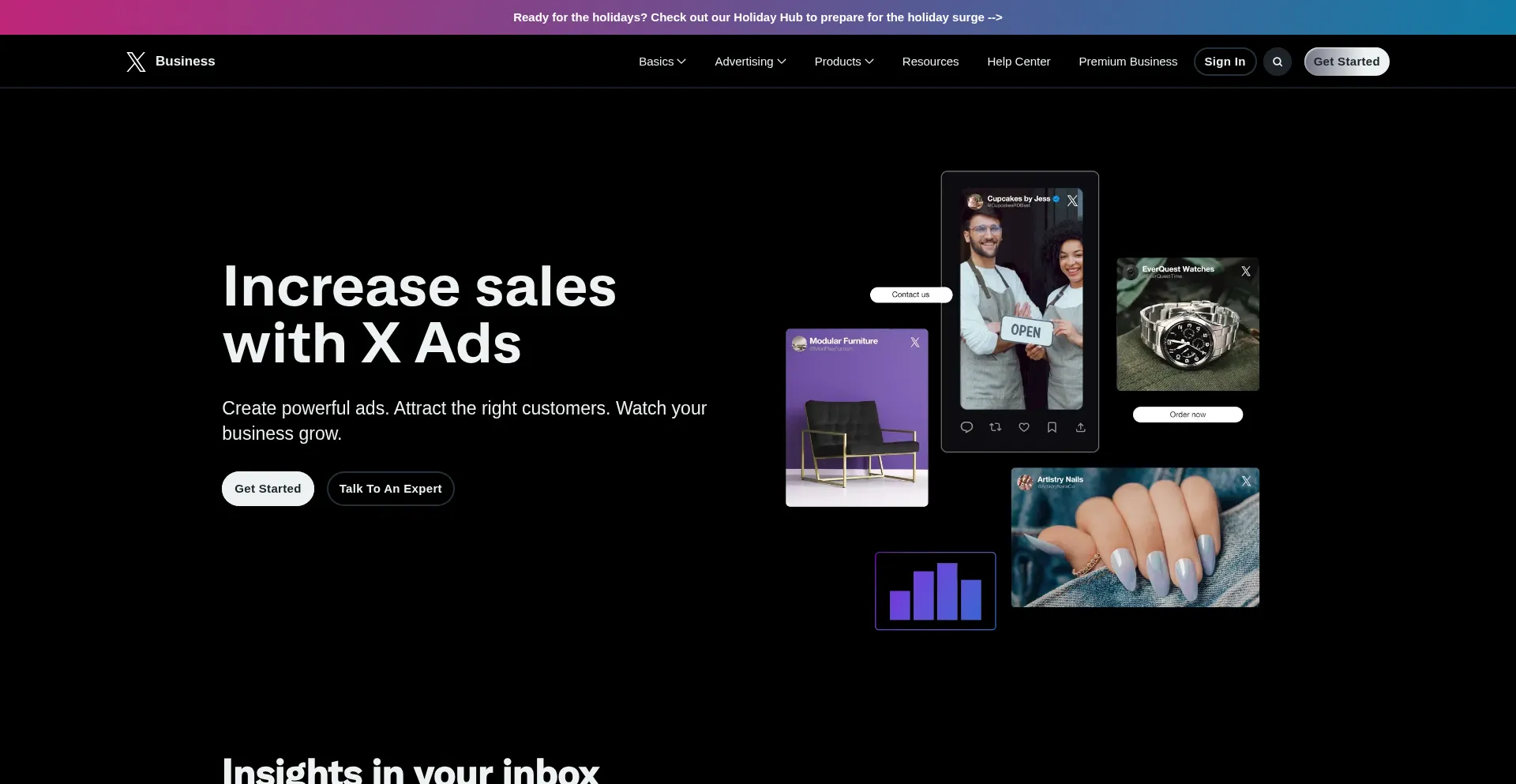Click the repost icon under the Cupcakes post
1516x784 pixels.
click(995, 427)
